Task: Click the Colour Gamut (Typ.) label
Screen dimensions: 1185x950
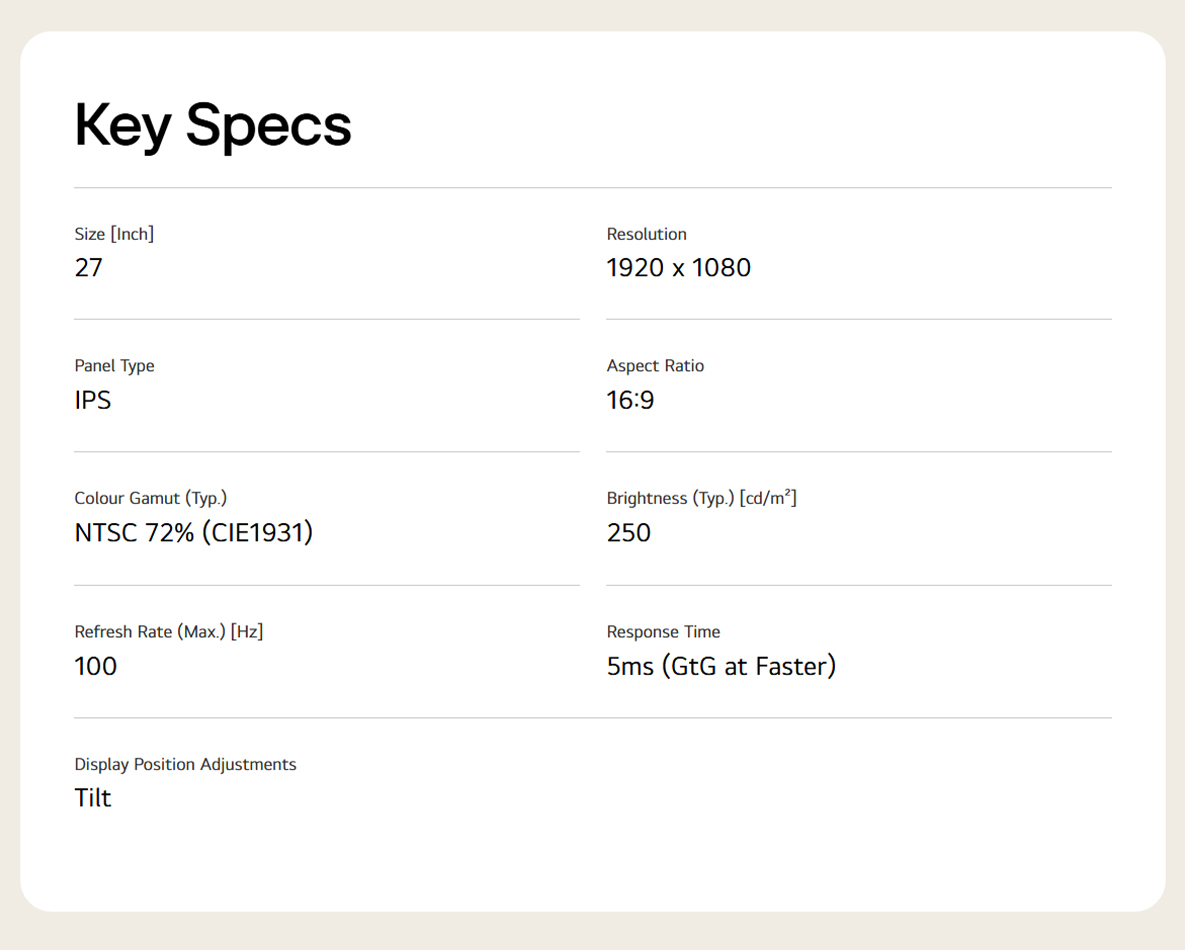Action: [150, 499]
